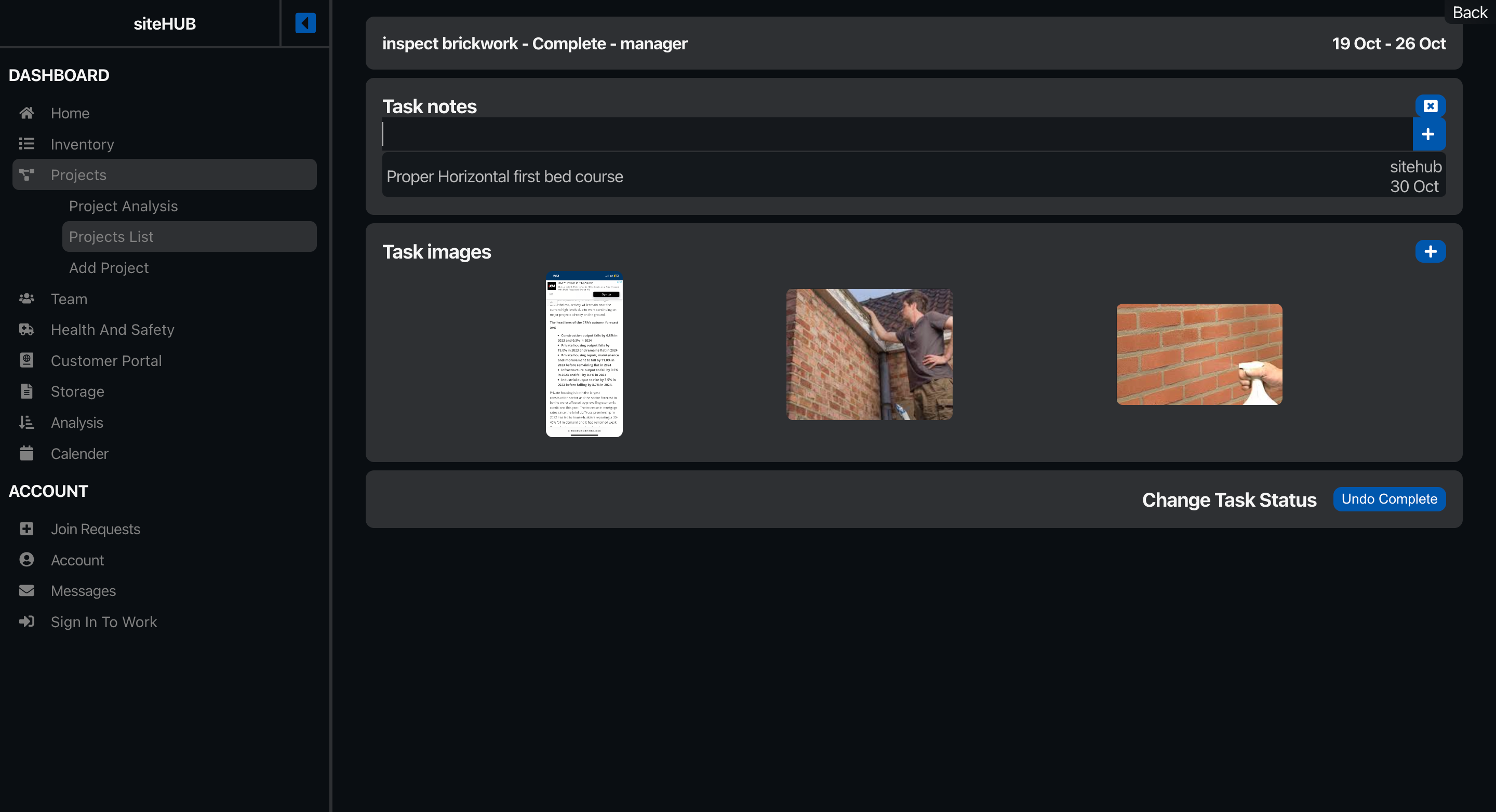Access Health And Safety section
The height and width of the screenshot is (812, 1496).
113,329
